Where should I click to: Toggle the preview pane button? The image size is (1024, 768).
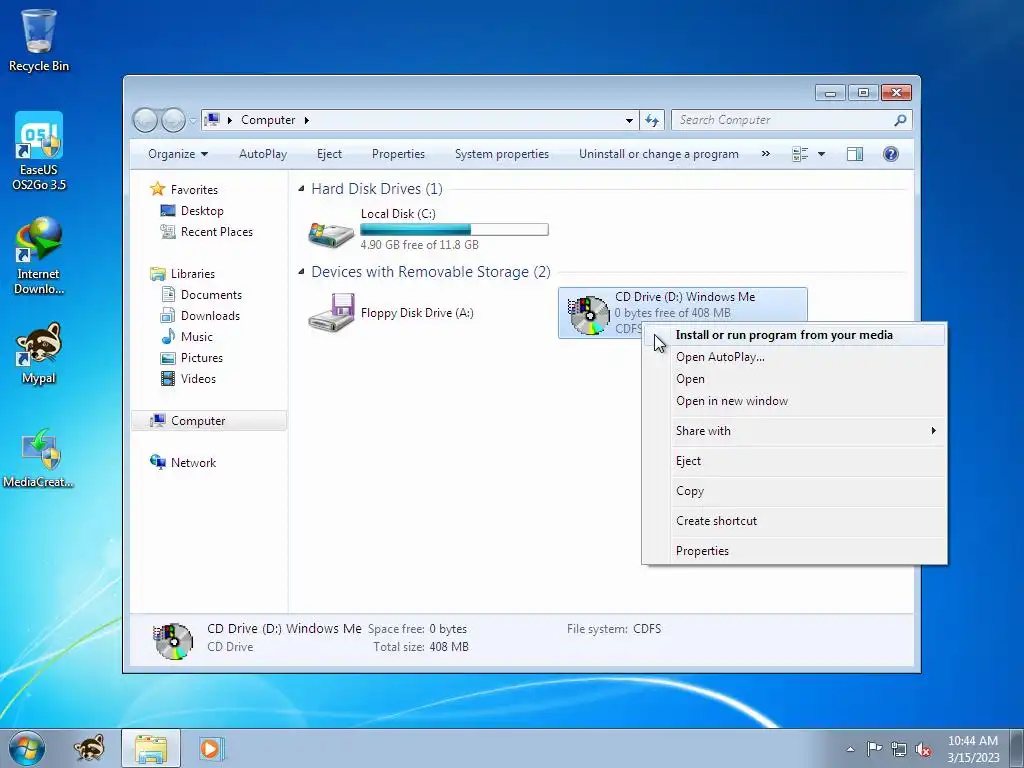(855, 154)
